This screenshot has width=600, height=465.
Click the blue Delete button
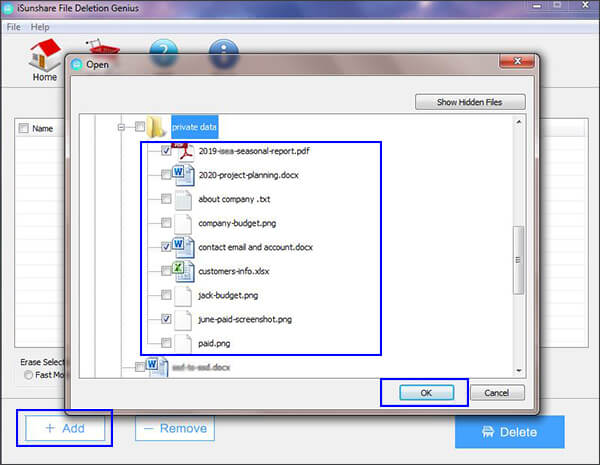point(510,432)
